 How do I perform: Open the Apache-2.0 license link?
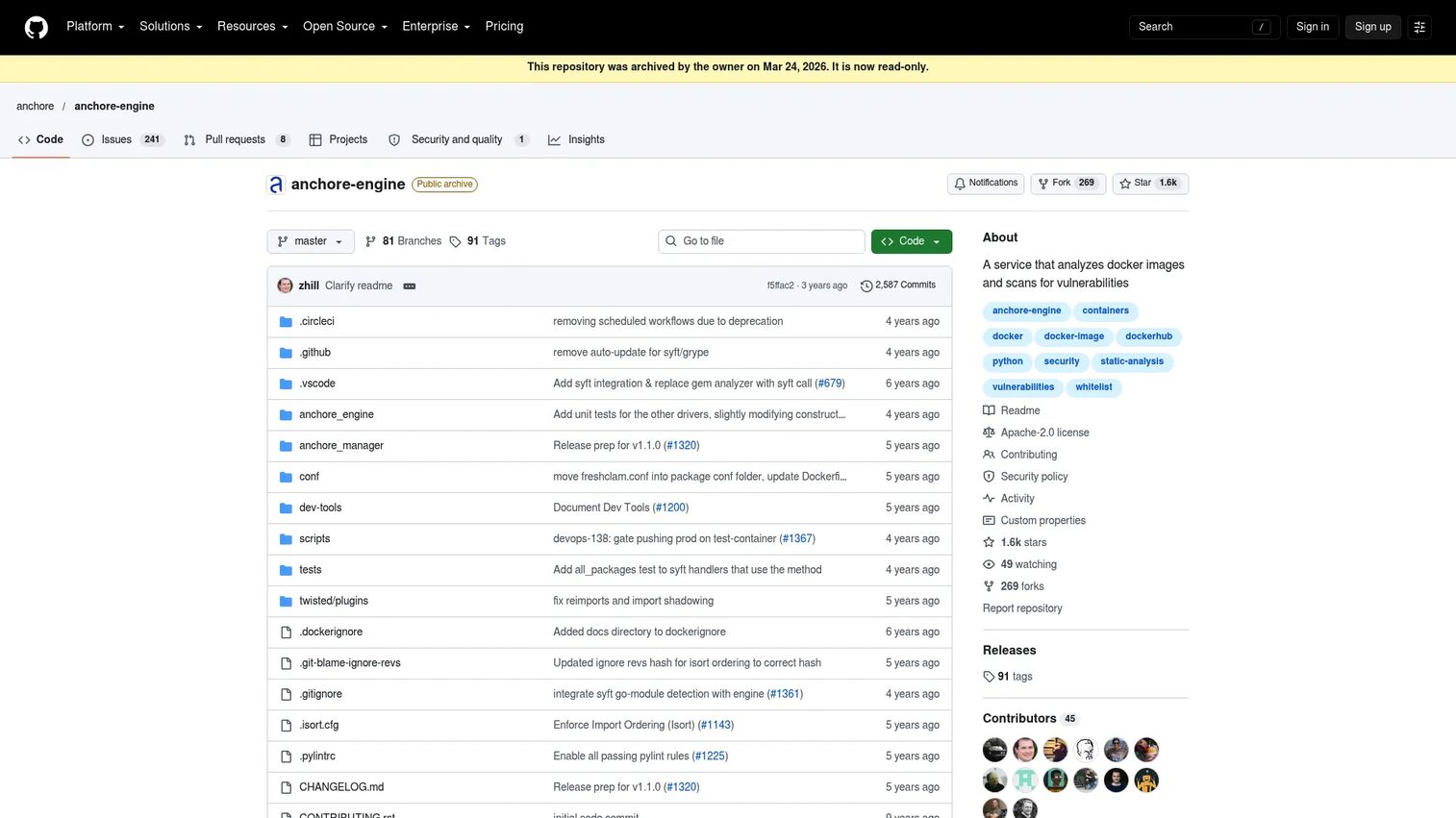pos(1036,433)
